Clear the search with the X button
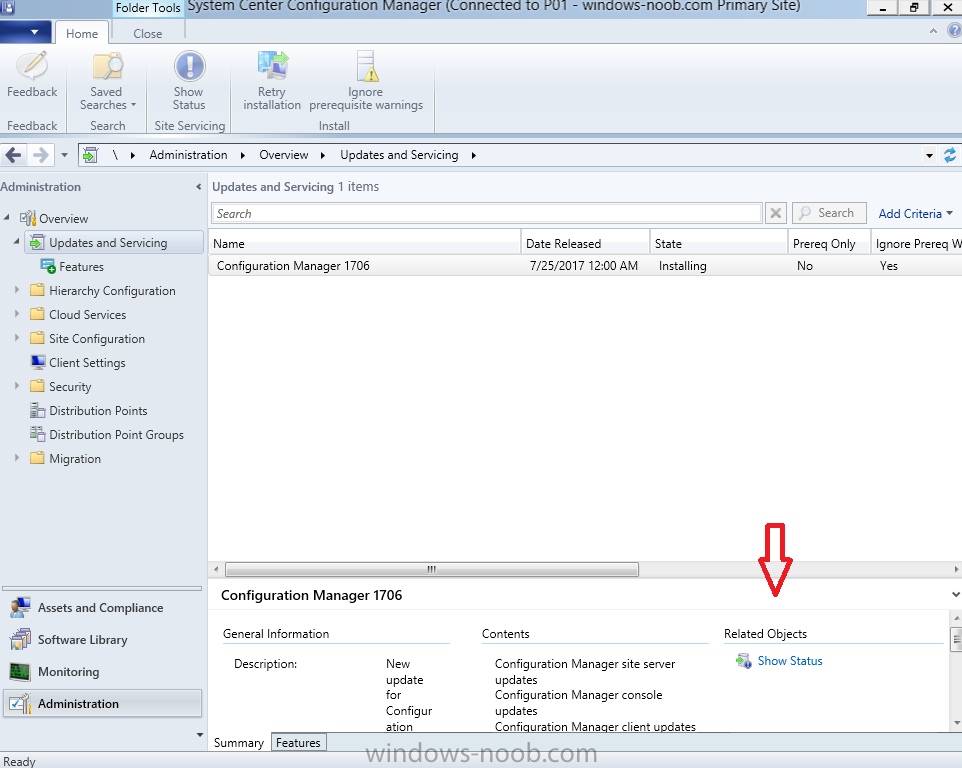The height and width of the screenshot is (768, 962). 775,213
